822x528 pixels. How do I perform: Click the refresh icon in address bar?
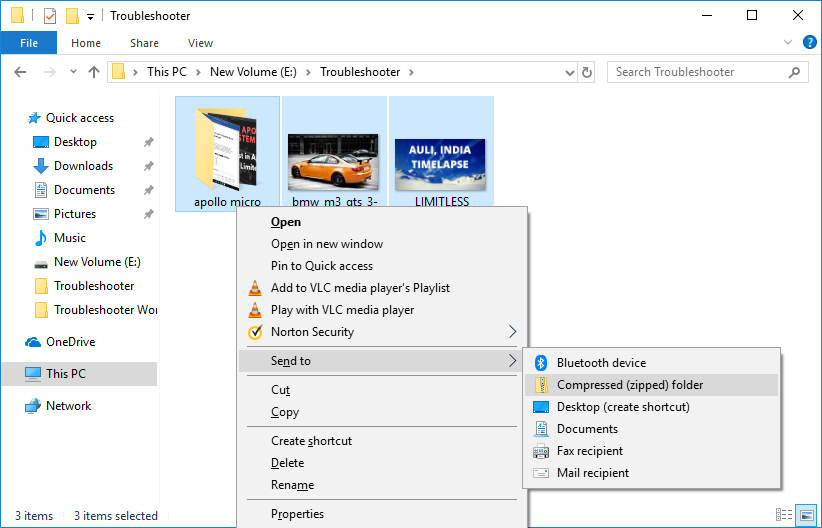587,72
